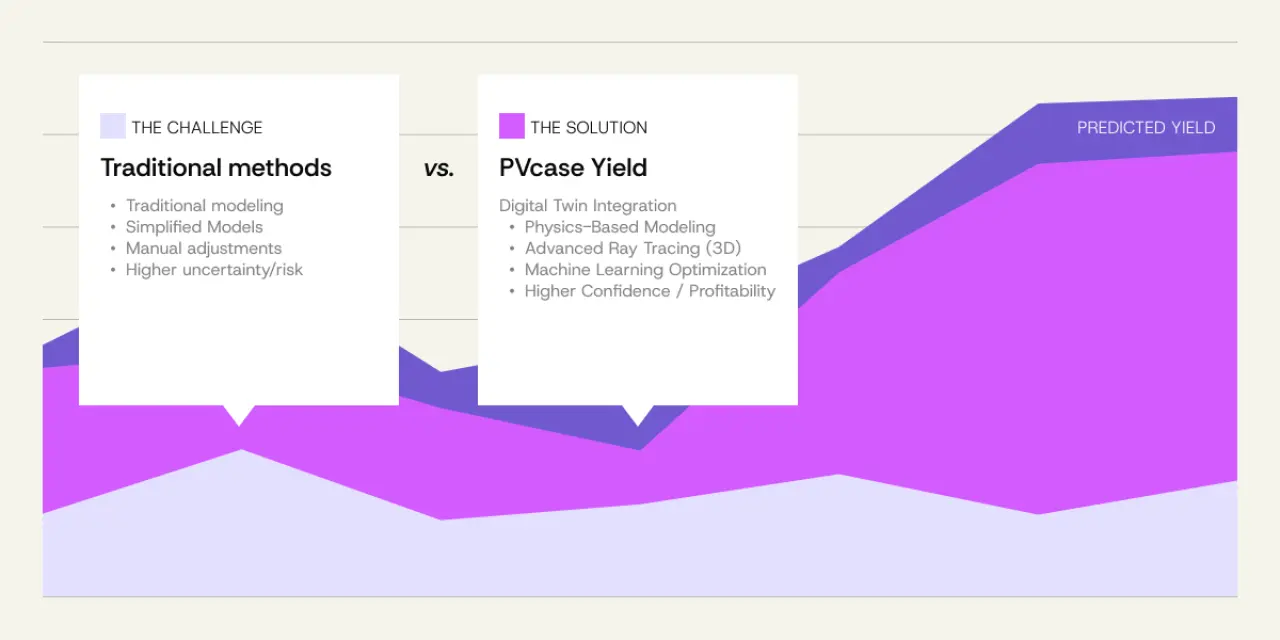Select the Simplified Models bullet
This screenshot has height=640, width=1280.
pos(194,227)
